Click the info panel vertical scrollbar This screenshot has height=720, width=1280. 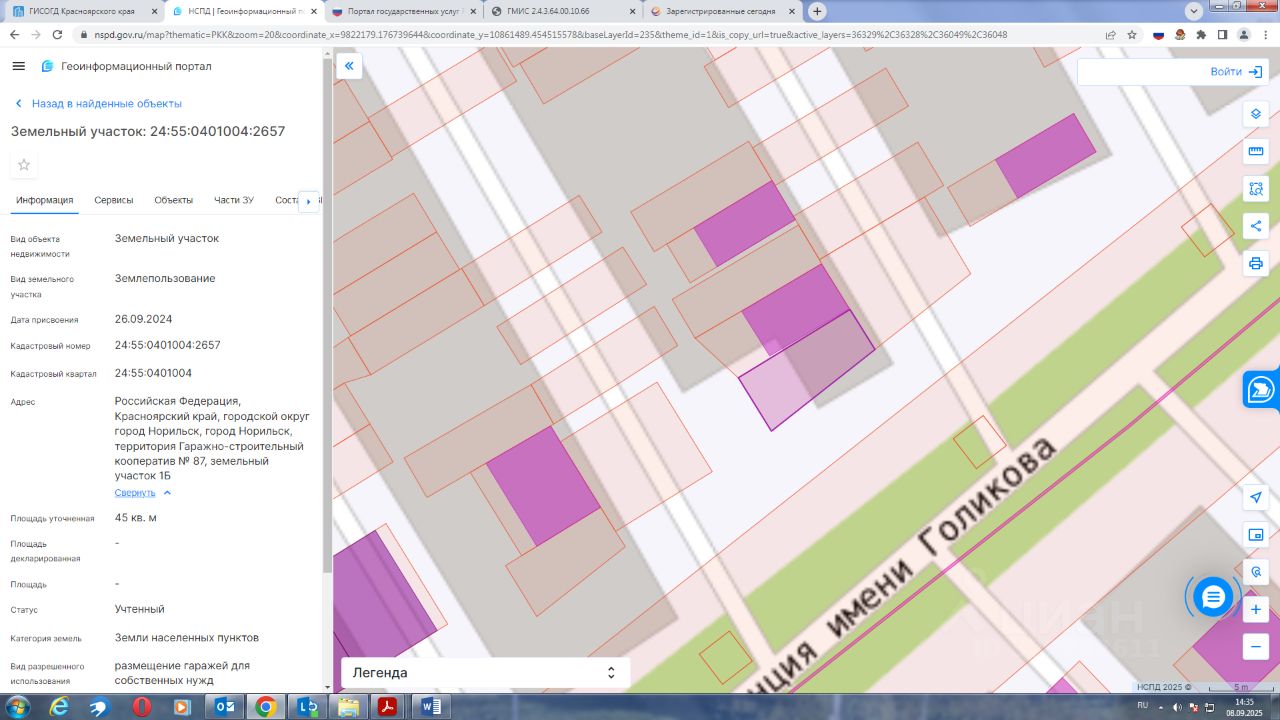(x=327, y=320)
